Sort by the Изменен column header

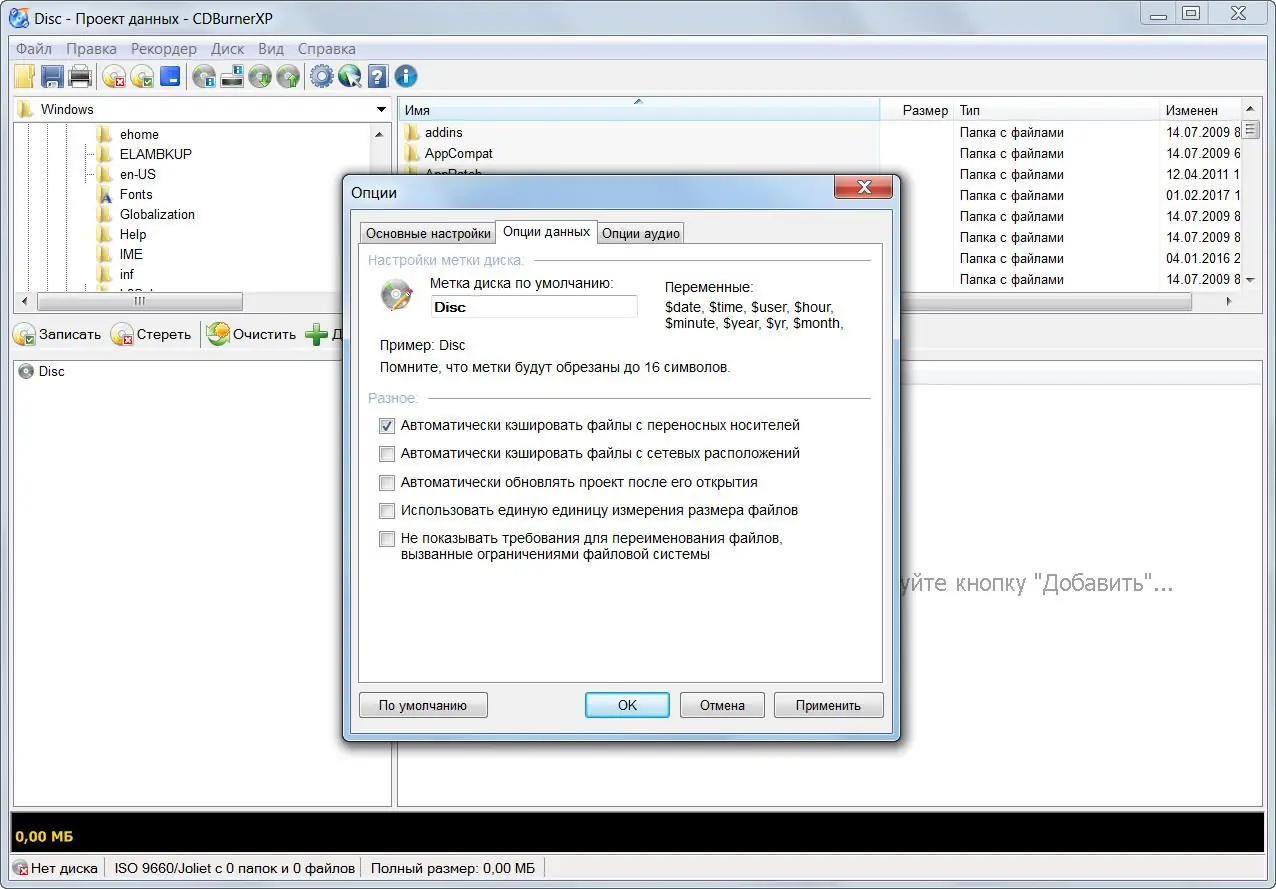(1200, 110)
